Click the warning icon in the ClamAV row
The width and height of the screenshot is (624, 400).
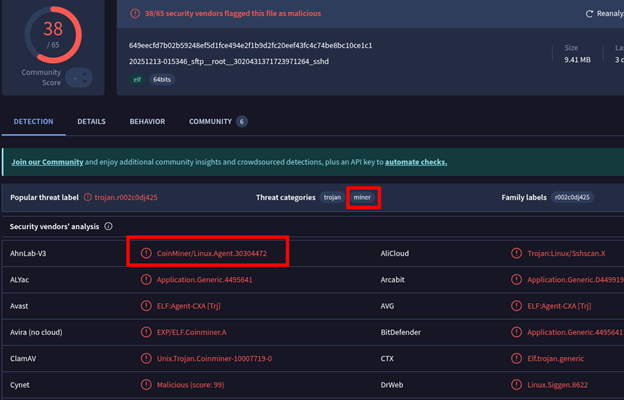tap(147, 358)
